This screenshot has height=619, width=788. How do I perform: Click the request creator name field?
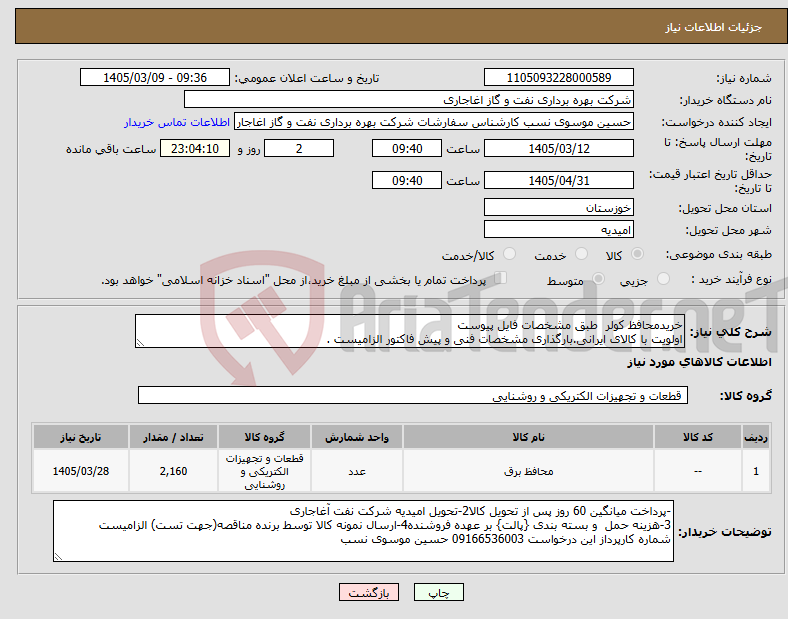point(434,122)
